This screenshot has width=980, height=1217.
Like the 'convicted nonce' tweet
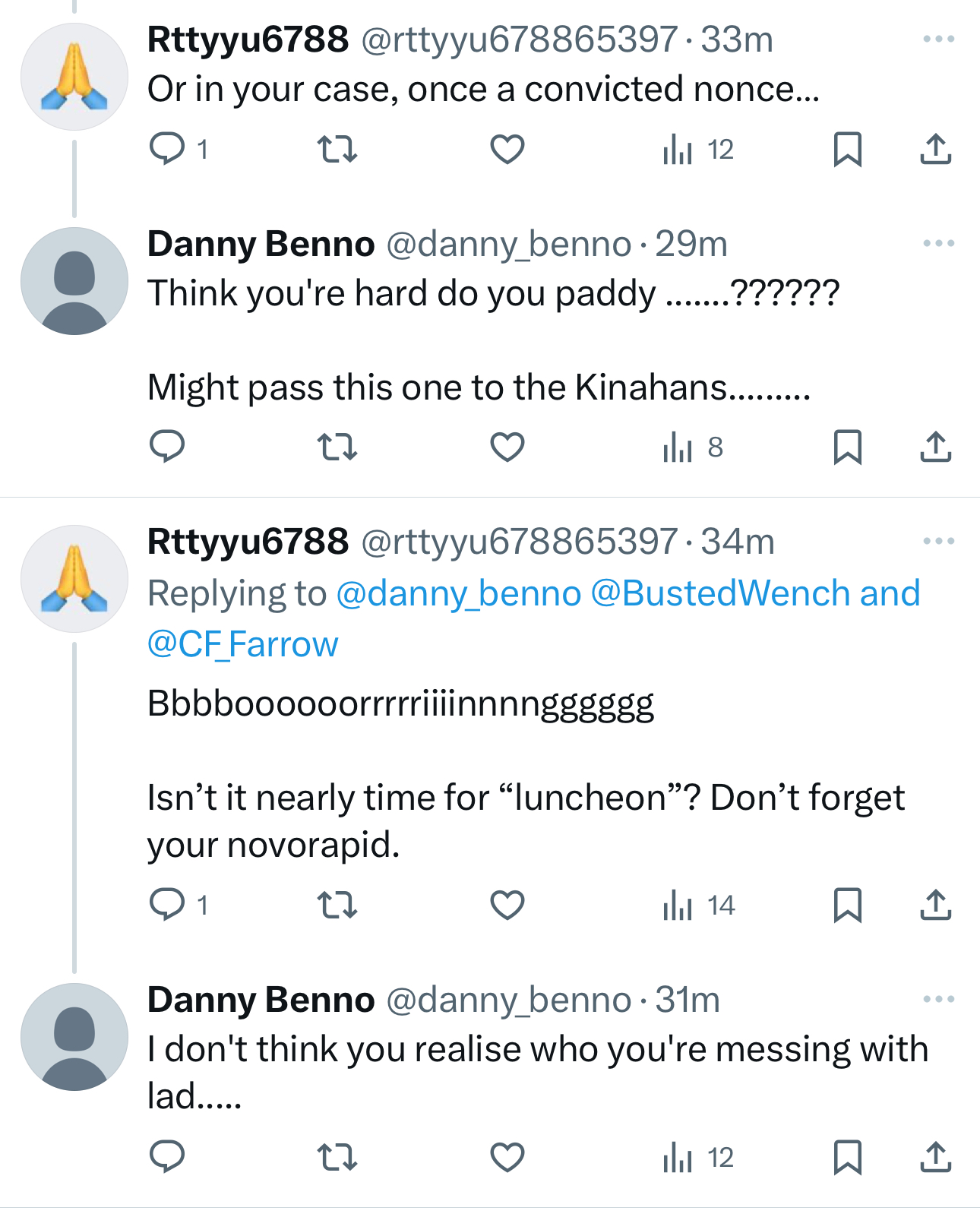pos(507,149)
